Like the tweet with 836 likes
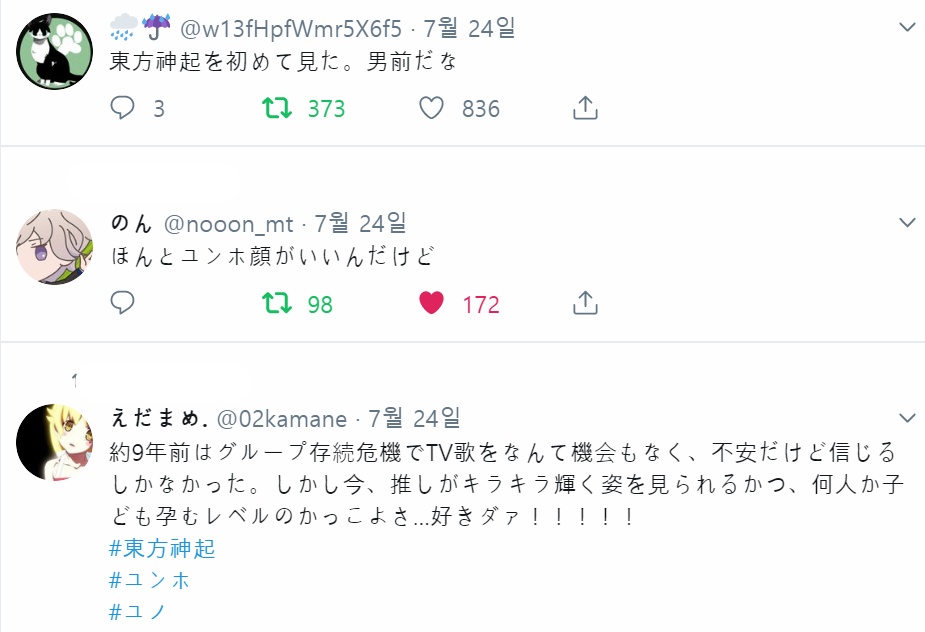The width and height of the screenshot is (925, 632). (431, 108)
